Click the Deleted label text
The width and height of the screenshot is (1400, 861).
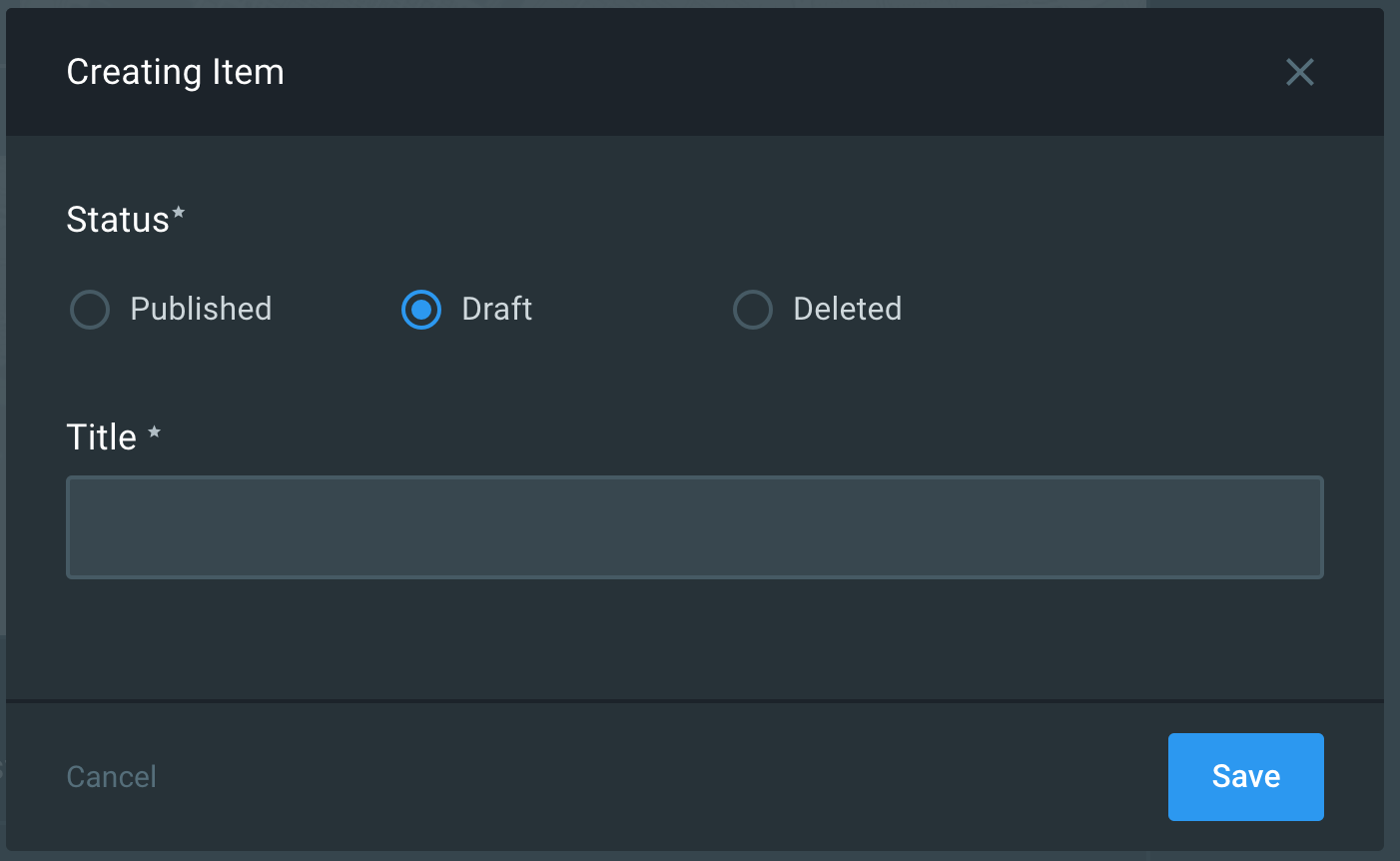tap(847, 310)
